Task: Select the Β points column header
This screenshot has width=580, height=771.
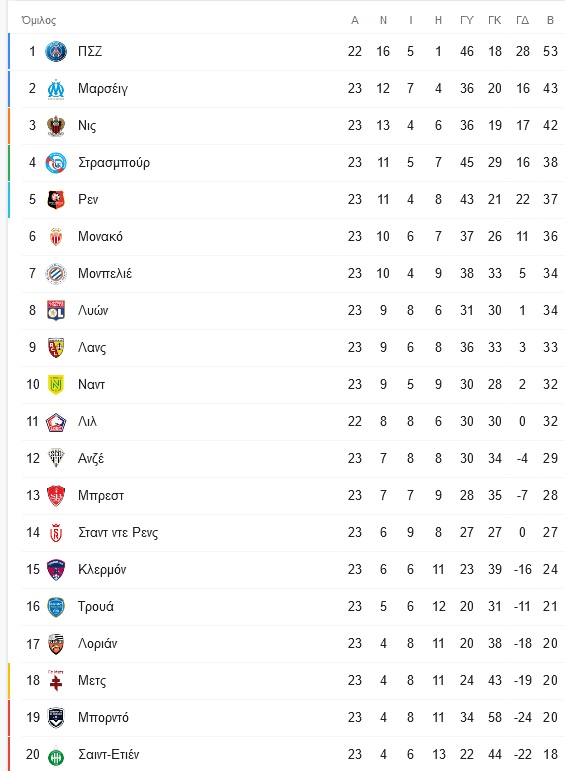Action: 551,20
